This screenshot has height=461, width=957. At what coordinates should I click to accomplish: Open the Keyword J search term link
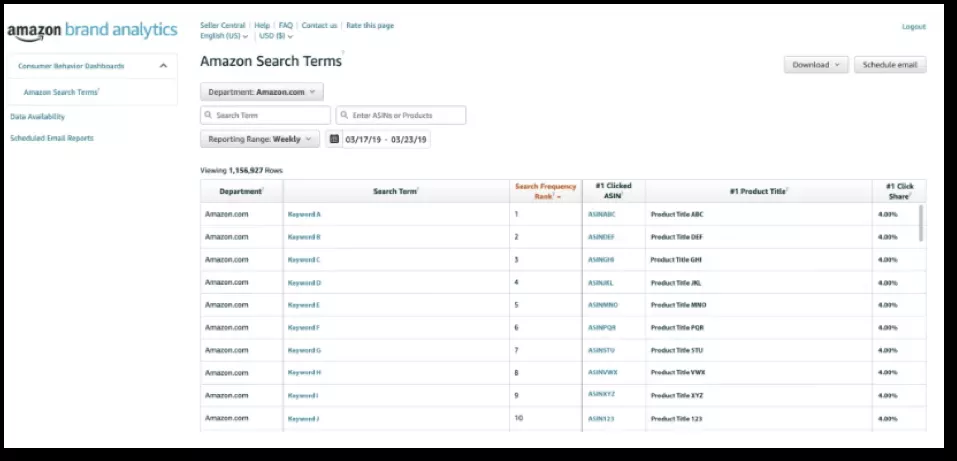coord(303,419)
